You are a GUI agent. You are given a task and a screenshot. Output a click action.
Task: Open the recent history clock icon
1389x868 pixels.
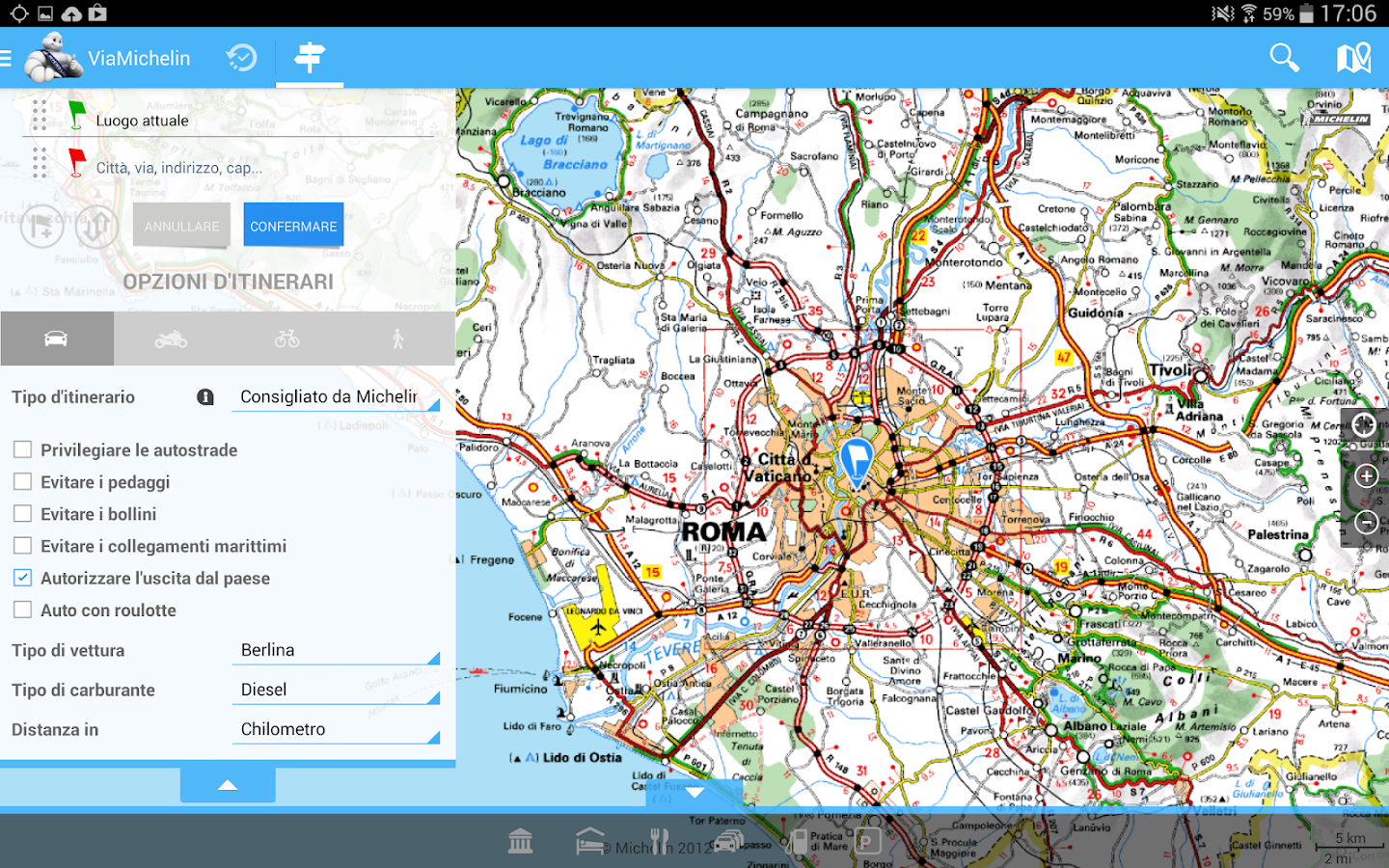point(241,58)
